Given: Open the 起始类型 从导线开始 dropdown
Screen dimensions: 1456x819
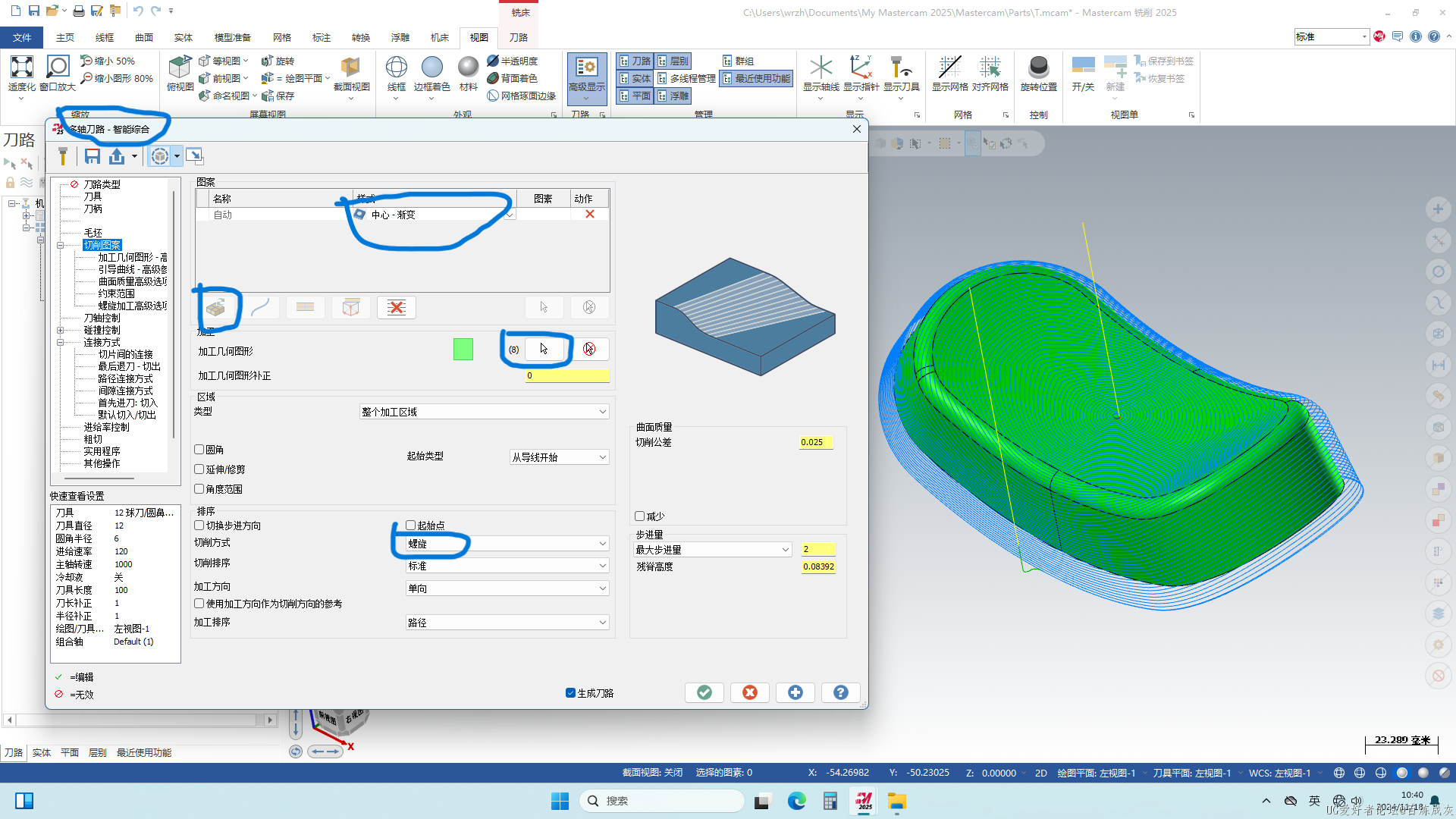Looking at the screenshot, I should pyautogui.click(x=559, y=457).
